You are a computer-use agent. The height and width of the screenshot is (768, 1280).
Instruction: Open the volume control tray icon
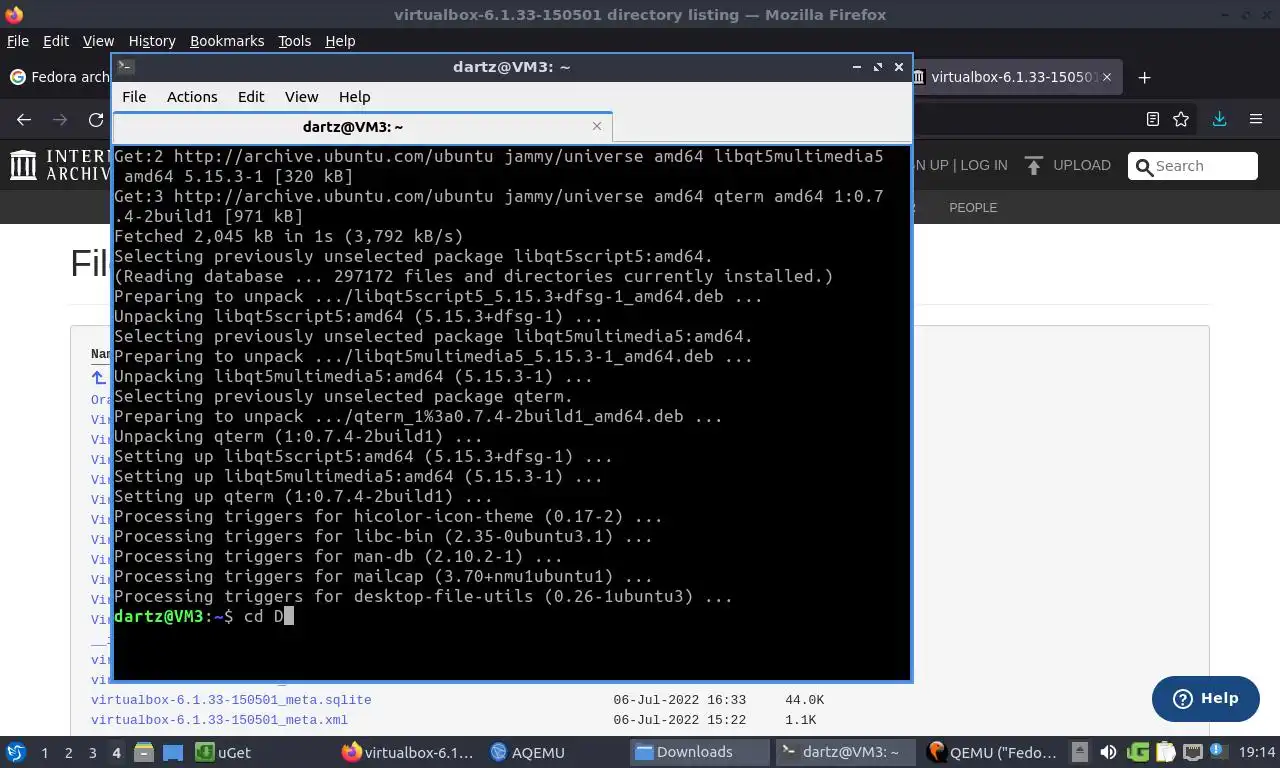1108,752
